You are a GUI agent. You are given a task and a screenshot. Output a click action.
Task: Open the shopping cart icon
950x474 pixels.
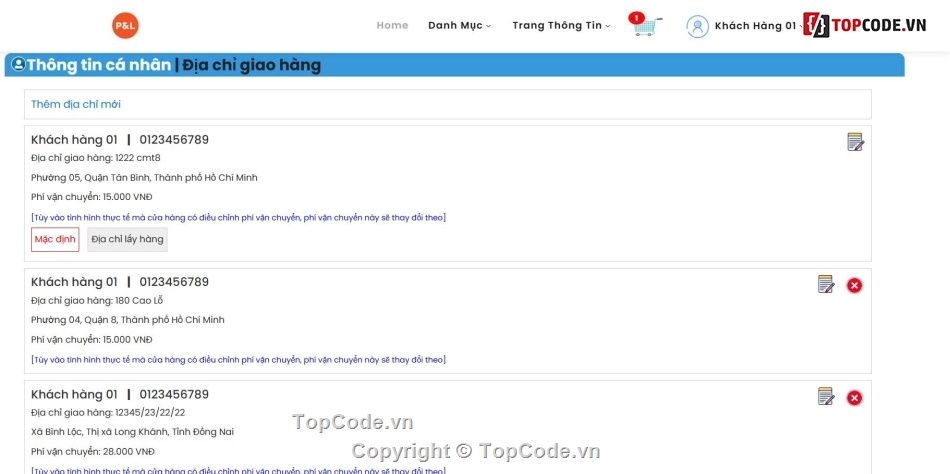(647, 27)
